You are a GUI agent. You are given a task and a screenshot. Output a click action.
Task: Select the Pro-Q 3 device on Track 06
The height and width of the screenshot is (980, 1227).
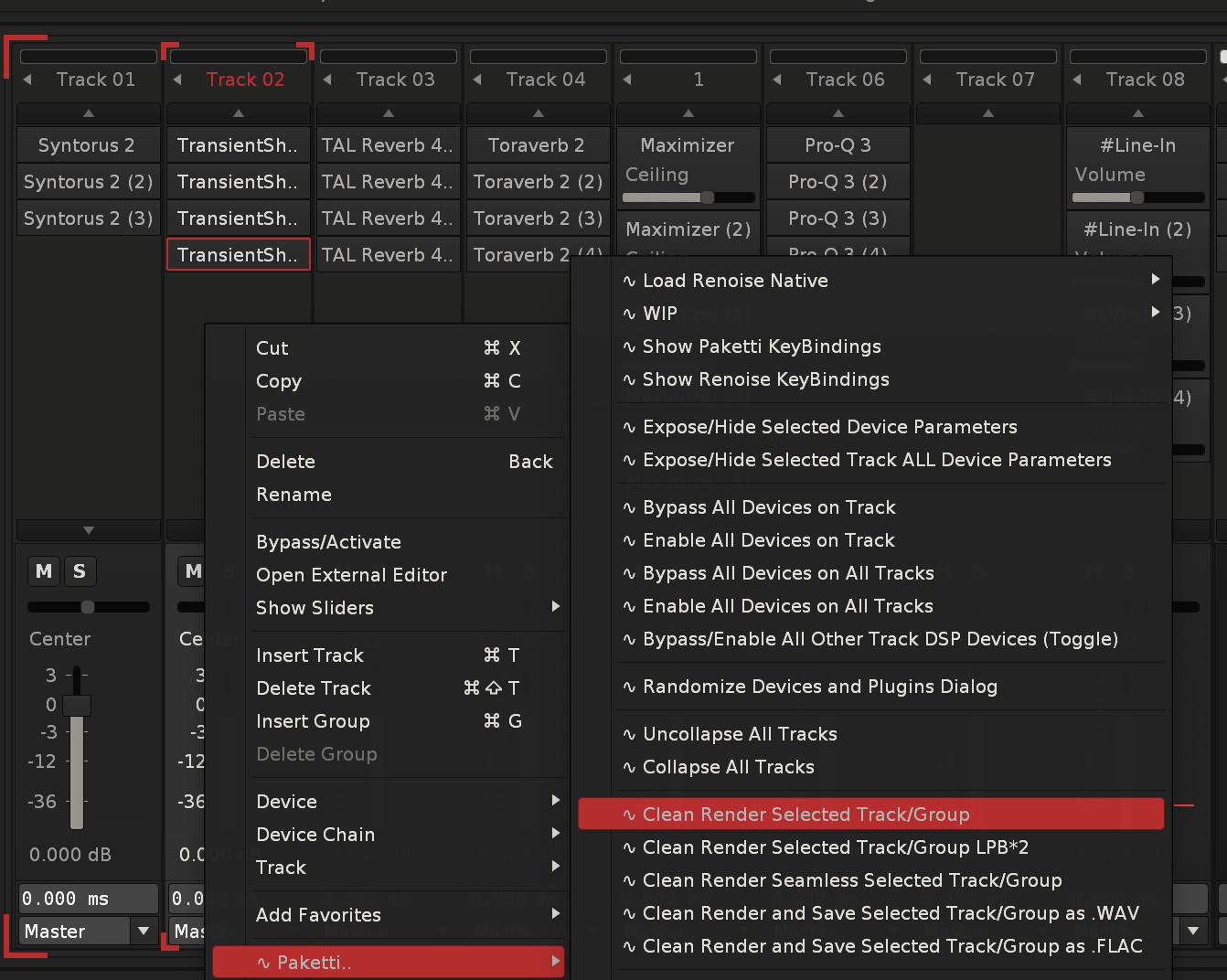pos(838,145)
